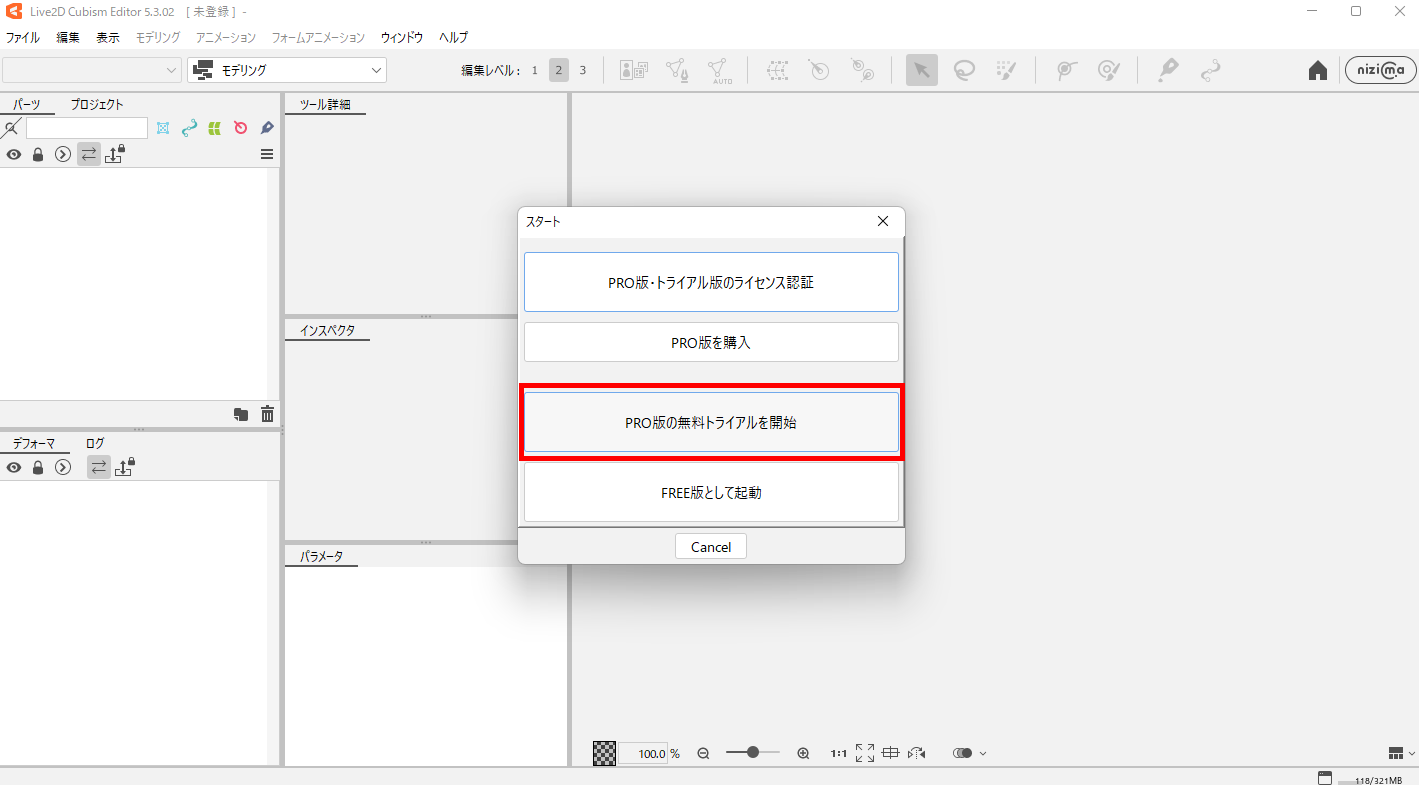Switch to the ログ tab
The height and width of the screenshot is (785, 1419).
(x=95, y=443)
